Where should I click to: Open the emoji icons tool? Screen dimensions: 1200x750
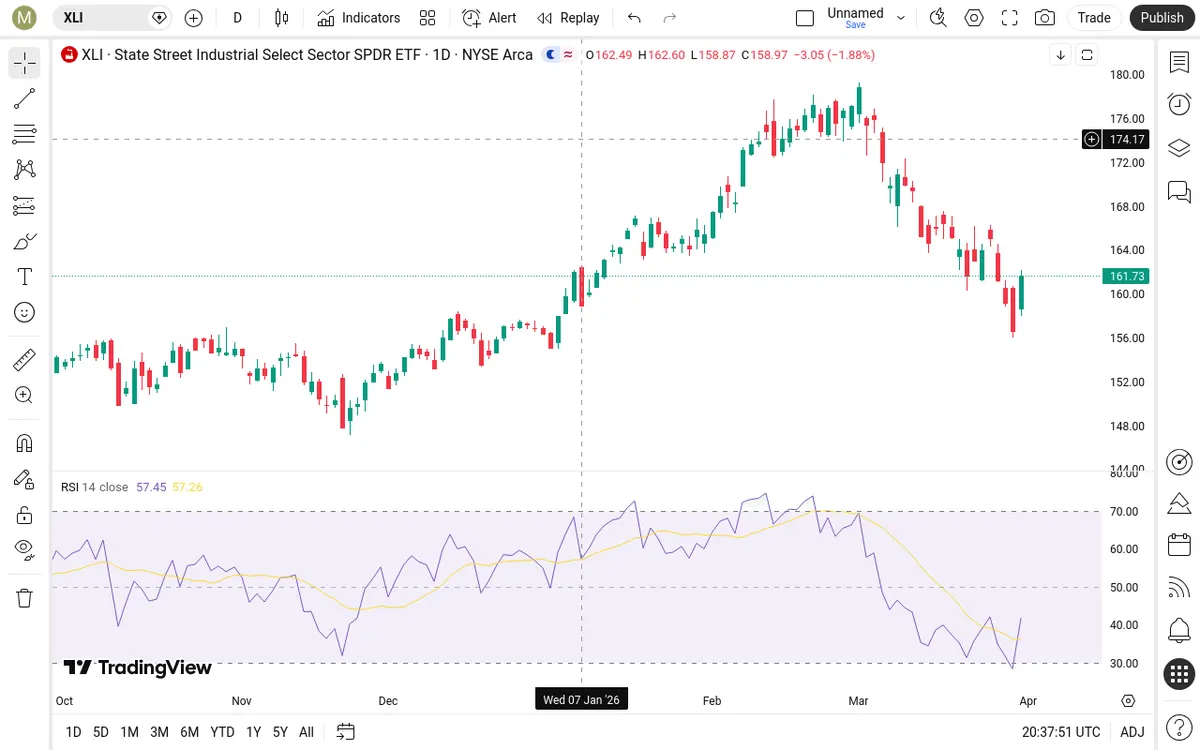25,313
